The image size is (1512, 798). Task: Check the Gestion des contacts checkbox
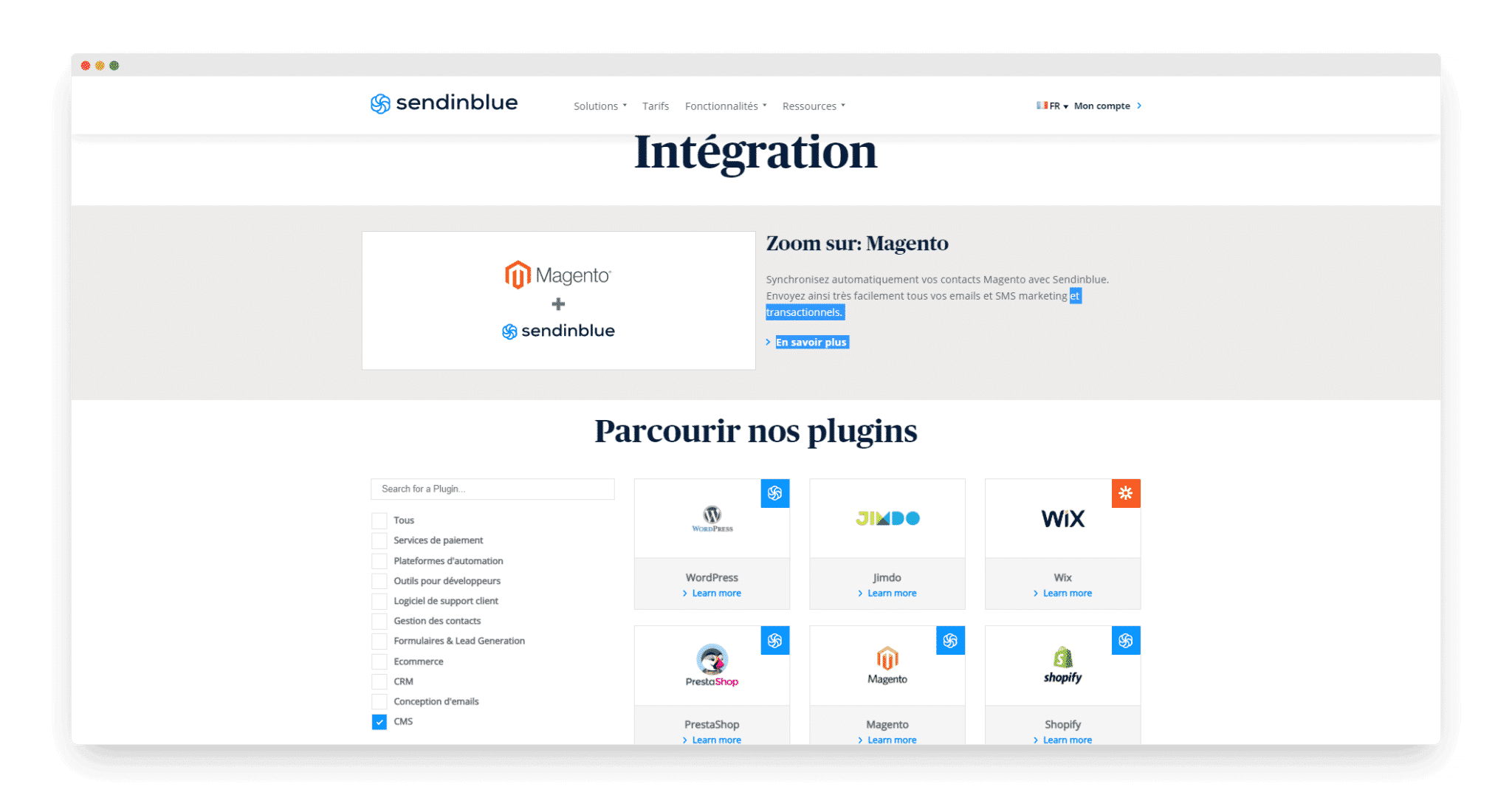[379, 621]
